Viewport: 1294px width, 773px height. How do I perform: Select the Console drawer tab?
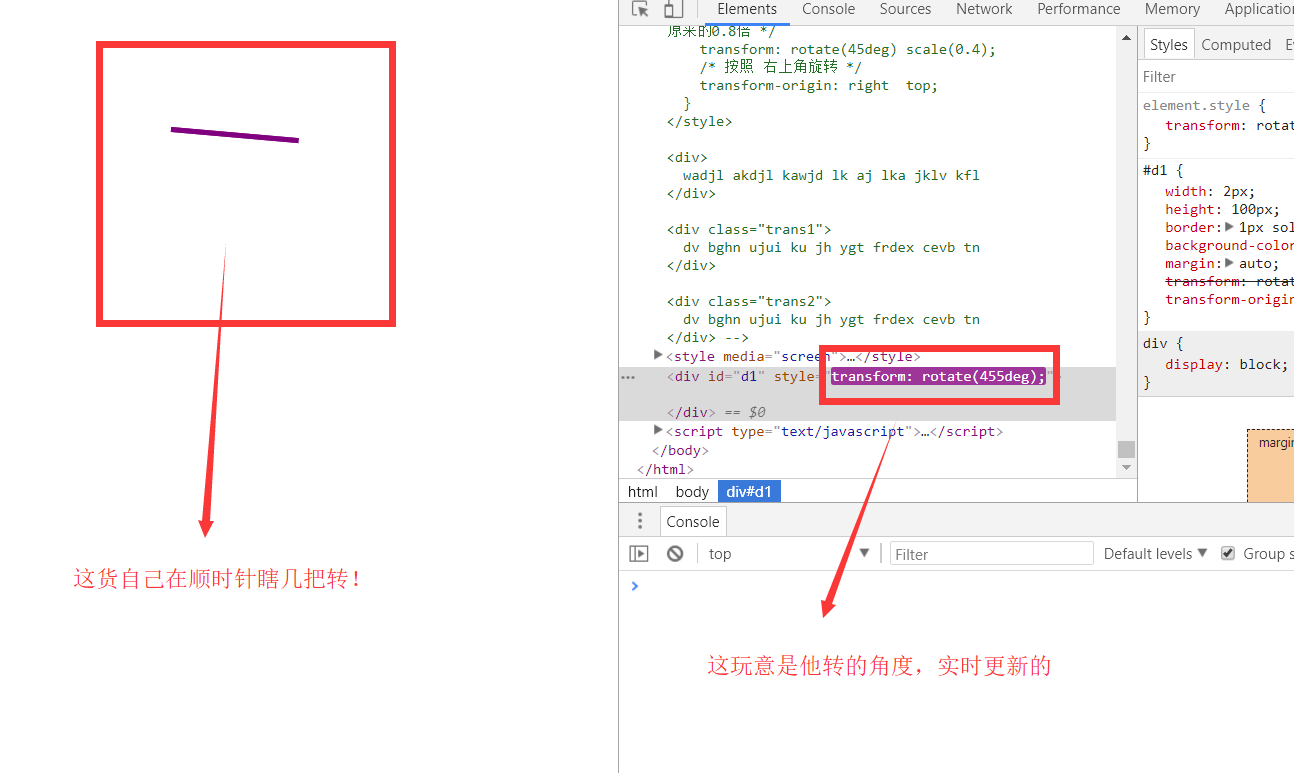point(693,521)
